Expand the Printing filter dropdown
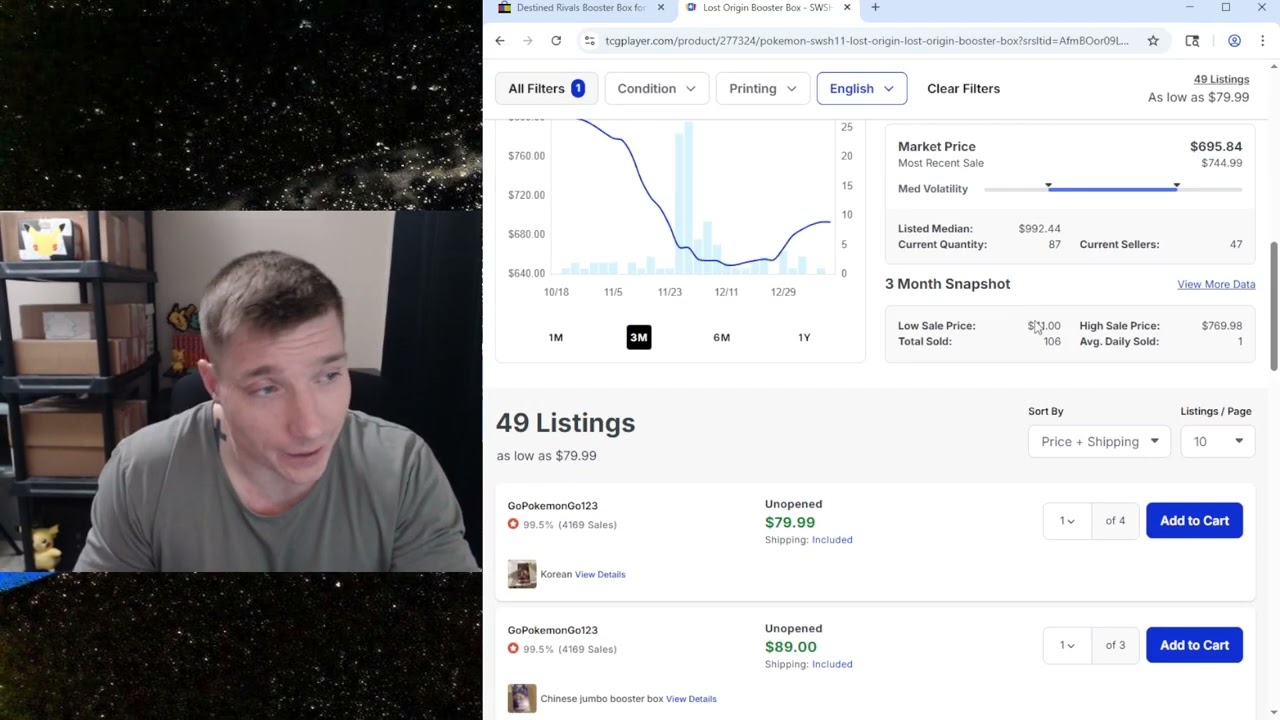The width and height of the screenshot is (1280, 720). click(762, 88)
